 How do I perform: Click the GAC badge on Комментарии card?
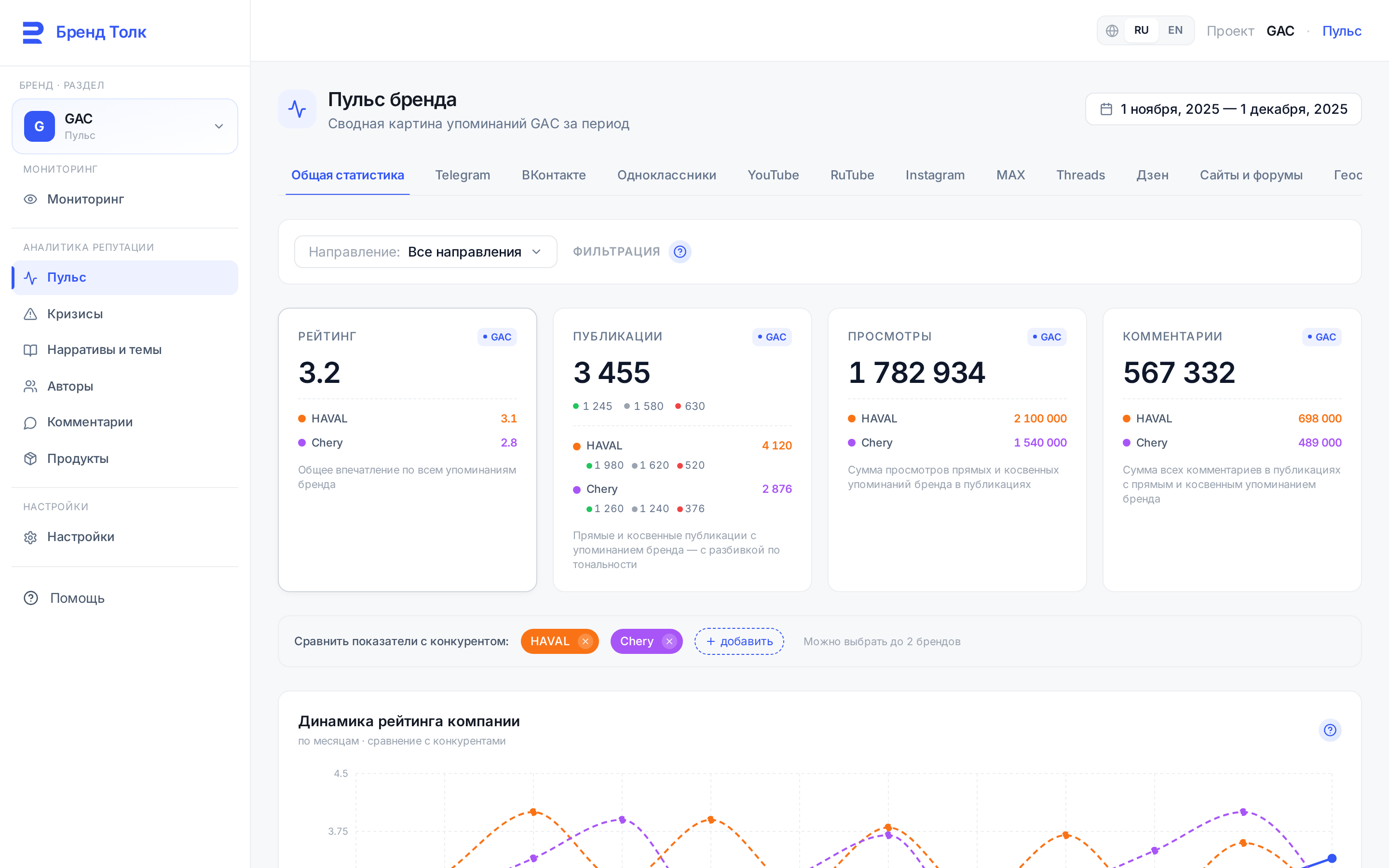(1322, 337)
